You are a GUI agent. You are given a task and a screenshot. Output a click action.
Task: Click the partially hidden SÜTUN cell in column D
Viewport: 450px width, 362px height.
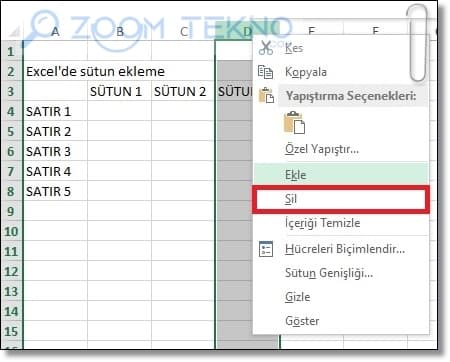(235, 91)
